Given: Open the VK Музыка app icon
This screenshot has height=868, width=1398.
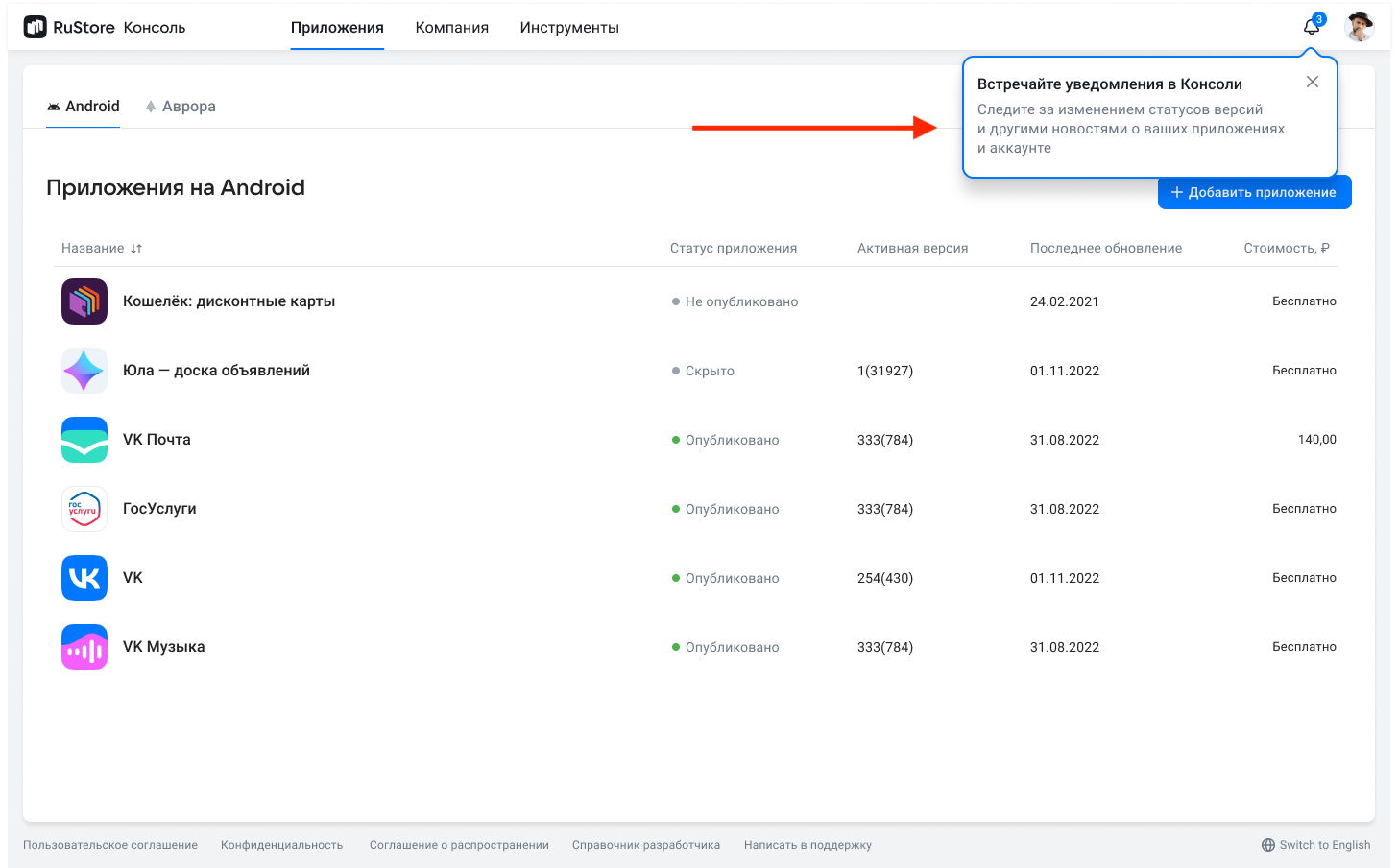Looking at the screenshot, I should [84, 647].
